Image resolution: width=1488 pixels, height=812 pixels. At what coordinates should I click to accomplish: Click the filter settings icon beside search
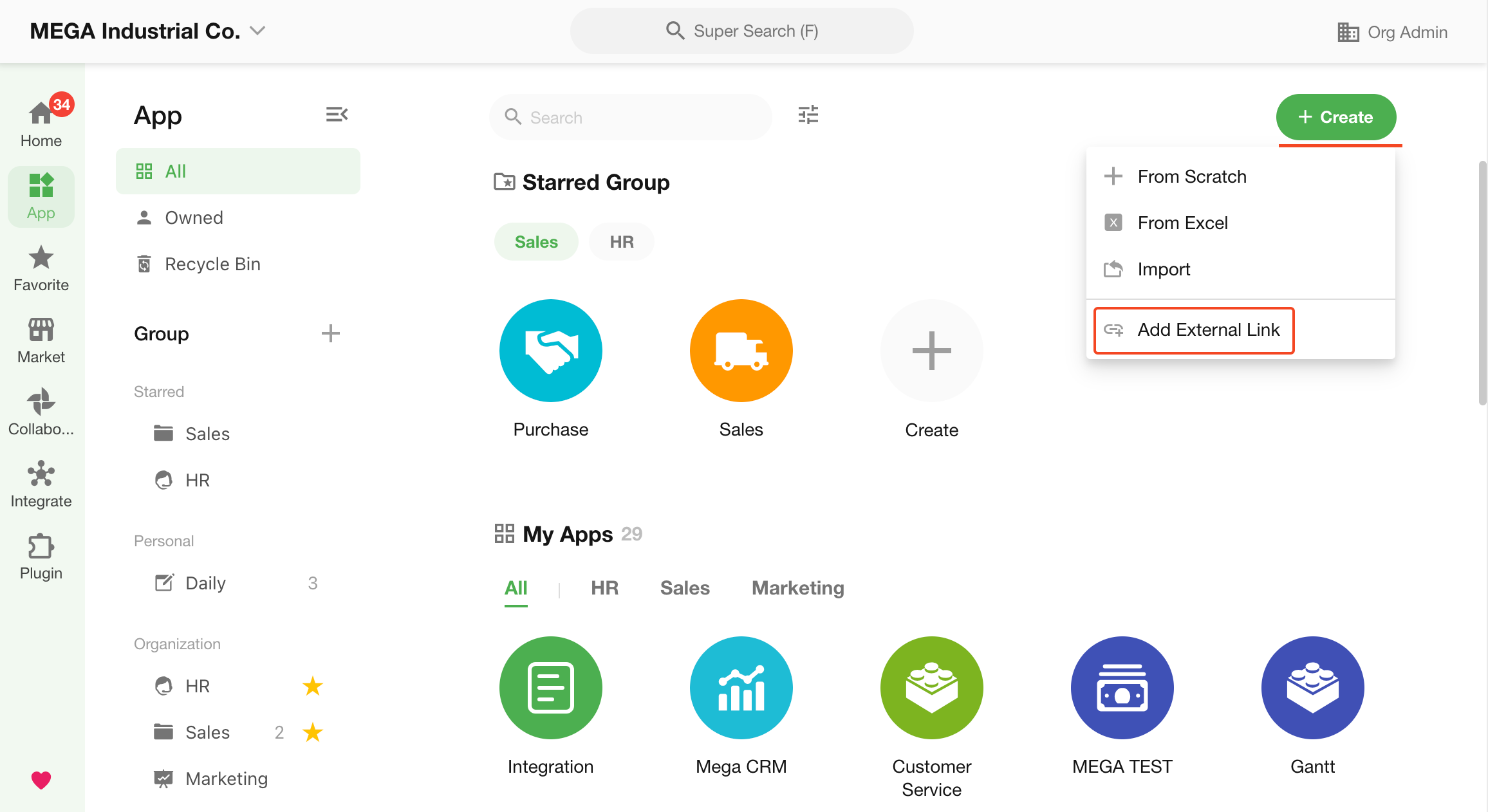point(808,115)
